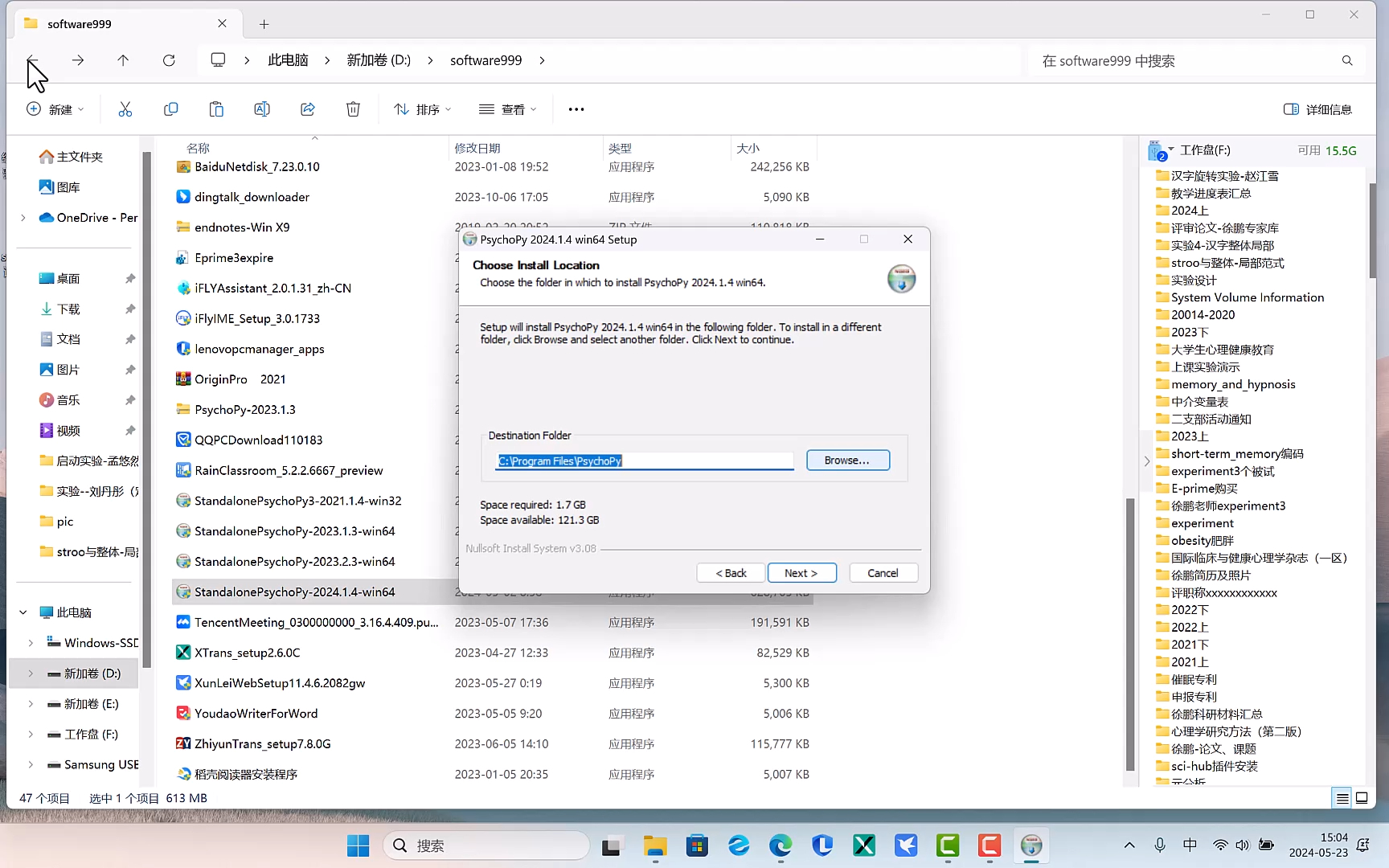Click Browse to choose install folder
Image resolution: width=1389 pixels, height=868 pixels.
(x=847, y=461)
